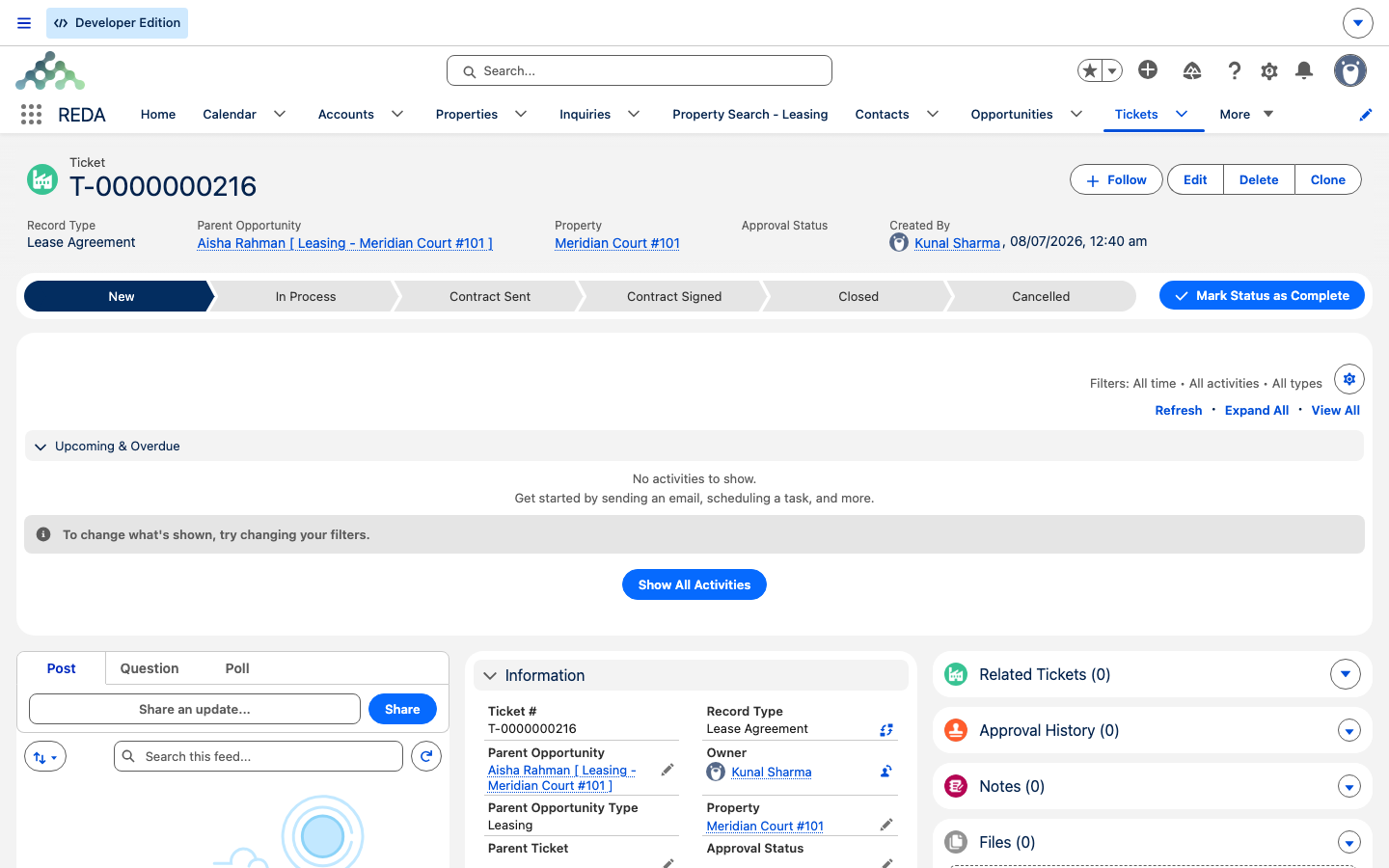Click the pencil icon to edit navigation bar
Screen dimensions: 1389x868
coord(1366,115)
